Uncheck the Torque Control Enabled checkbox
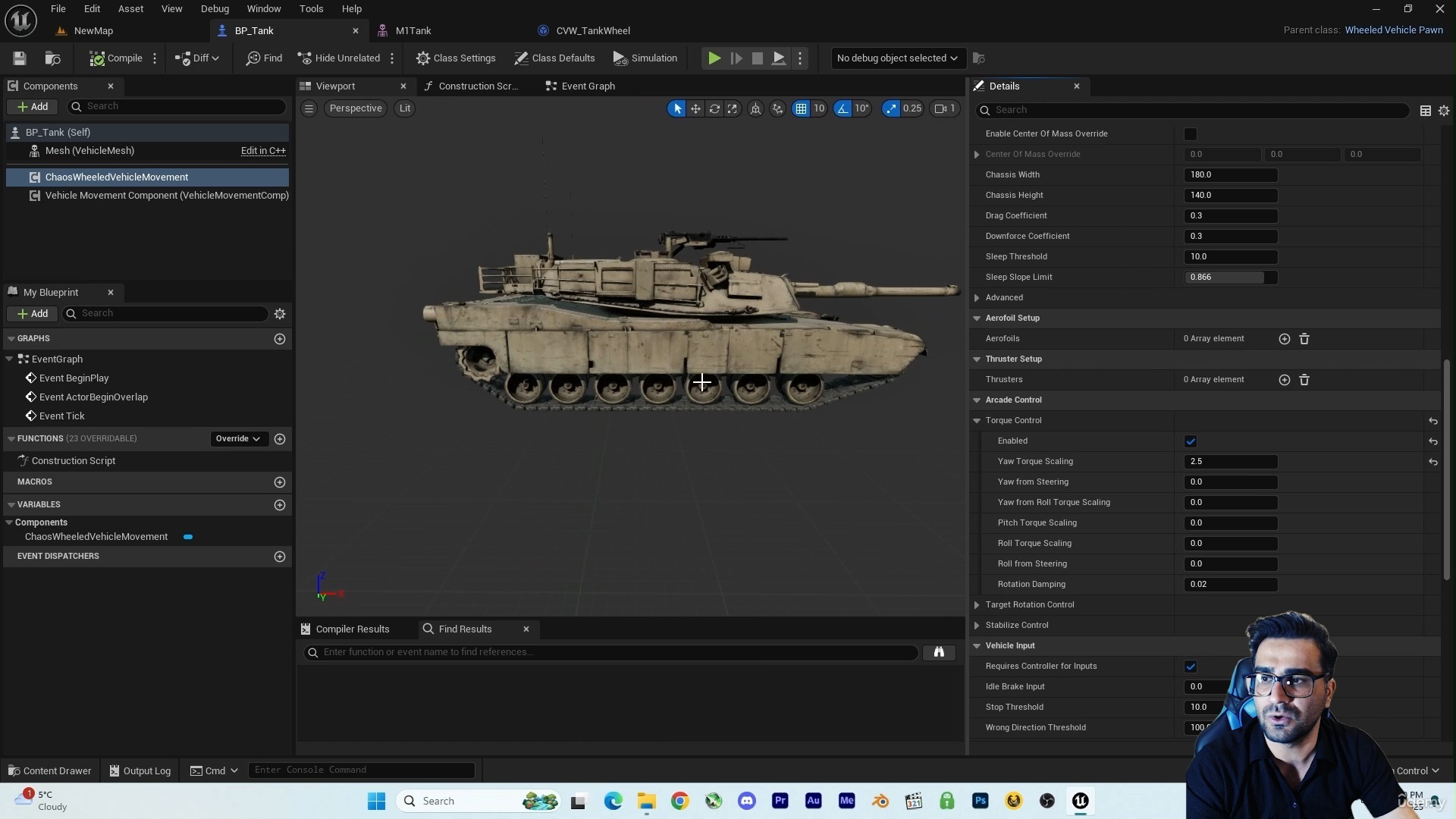The image size is (1456, 819). point(1191,441)
